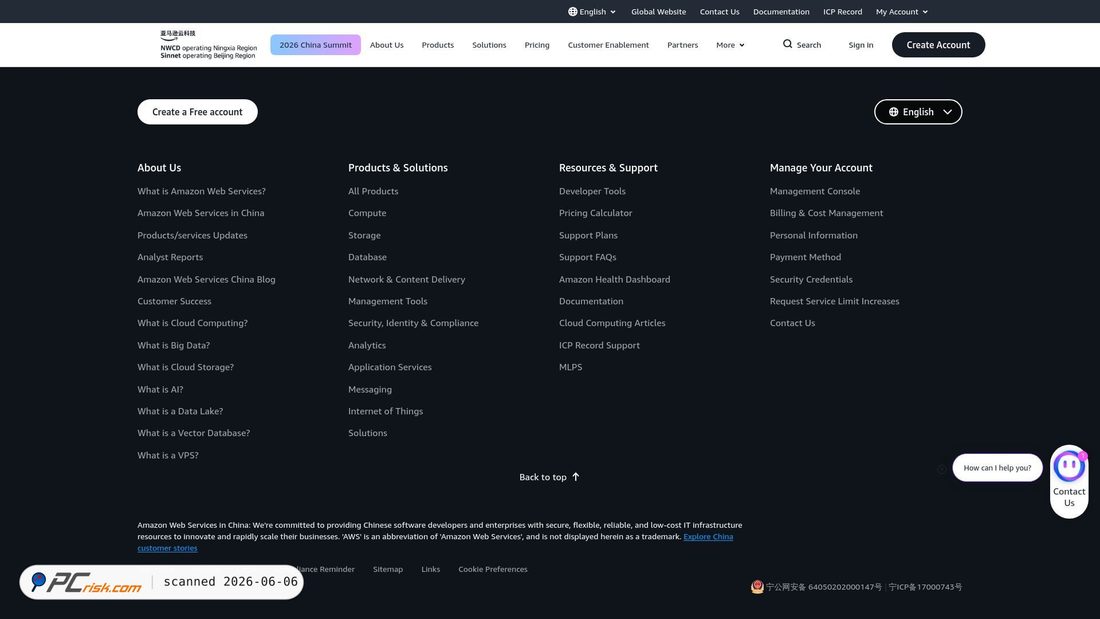Click Contact Us under Manage Your Account
The height and width of the screenshot is (619, 1100).
tap(792, 323)
